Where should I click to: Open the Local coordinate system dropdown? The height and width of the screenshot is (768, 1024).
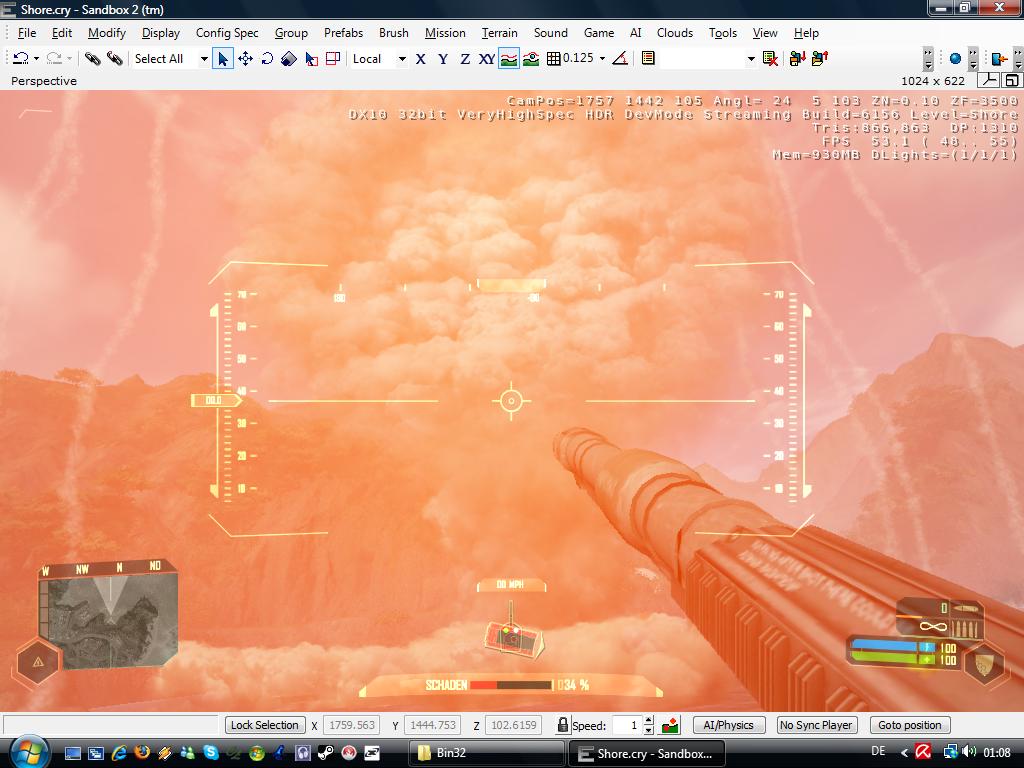point(402,59)
